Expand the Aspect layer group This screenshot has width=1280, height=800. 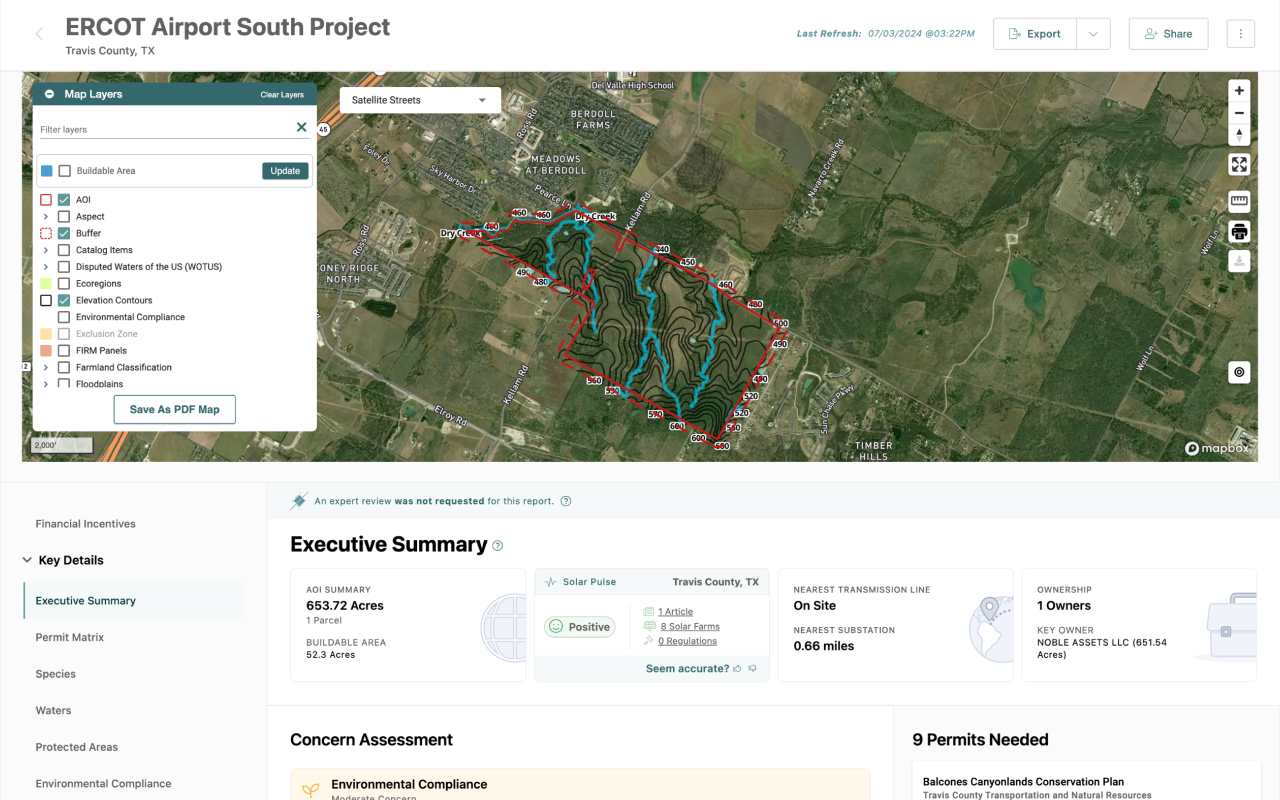click(45, 216)
